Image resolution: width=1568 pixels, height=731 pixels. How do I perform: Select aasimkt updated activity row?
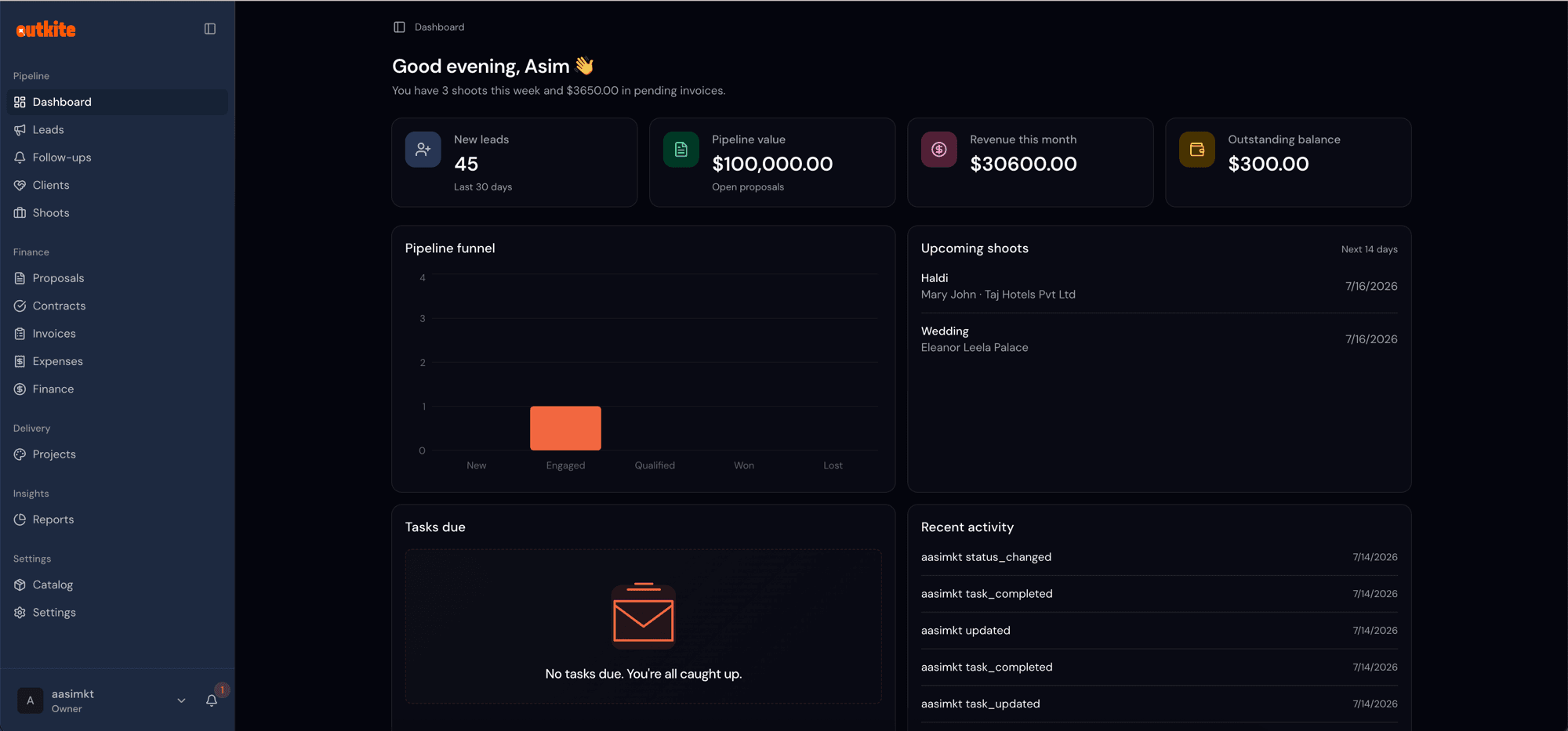(x=1159, y=631)
